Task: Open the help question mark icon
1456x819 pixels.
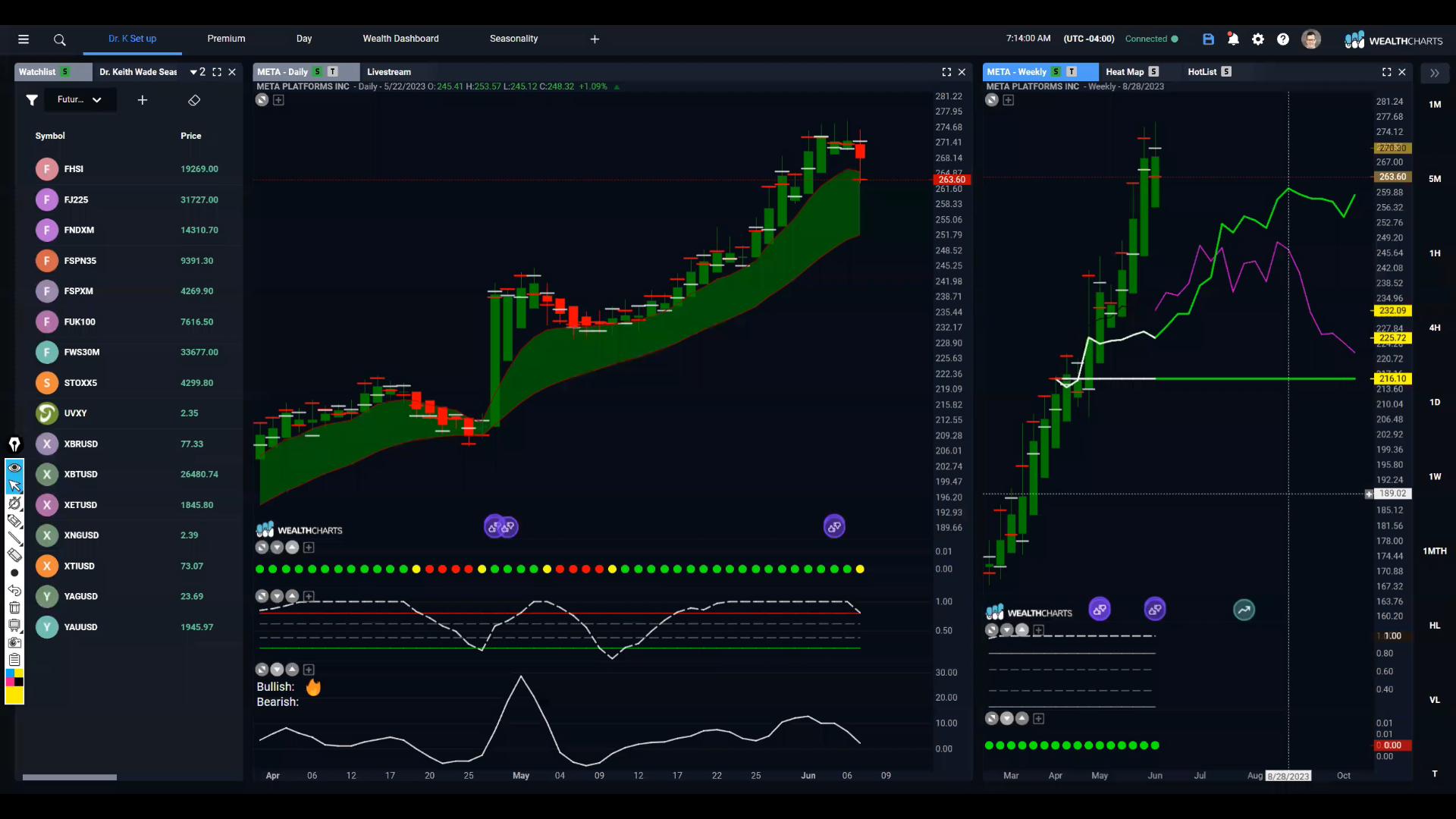Action: [1283, 39]
